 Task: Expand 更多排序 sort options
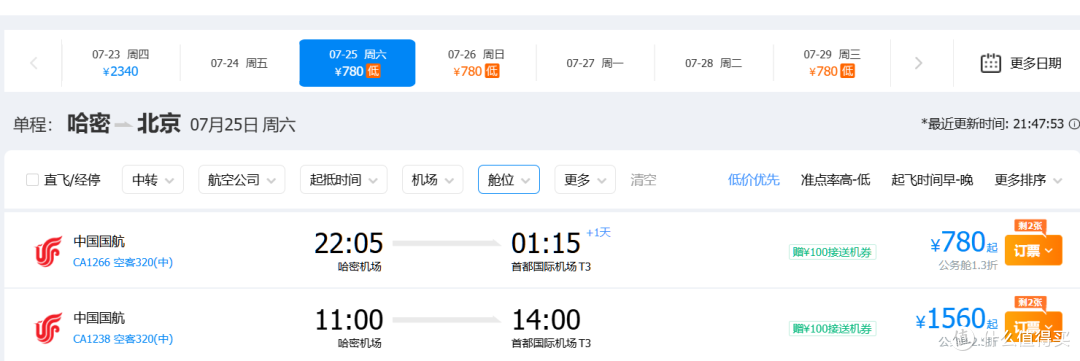point(1028,180)
